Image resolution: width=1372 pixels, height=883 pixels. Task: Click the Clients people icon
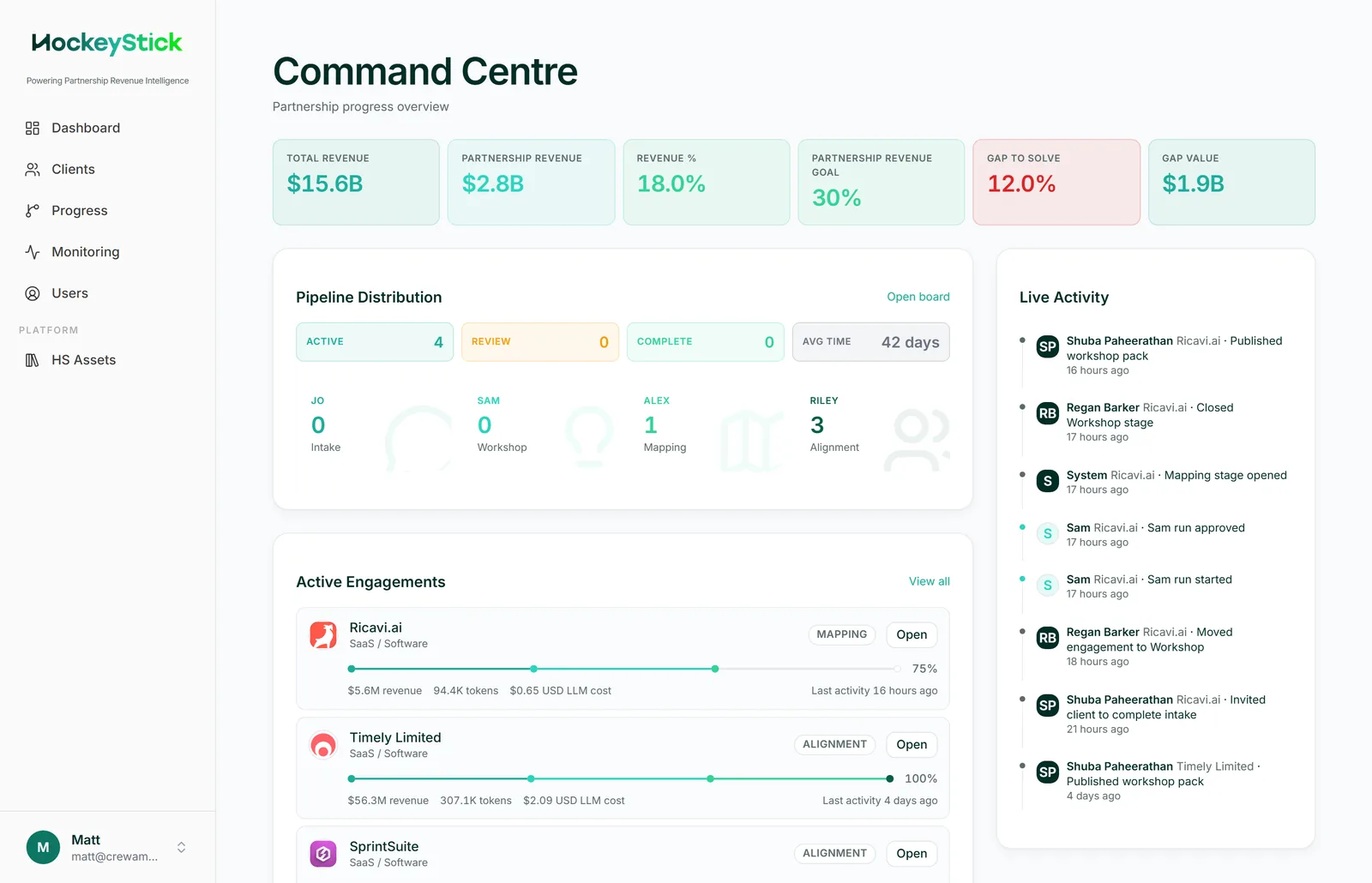(x=33, y=170)
